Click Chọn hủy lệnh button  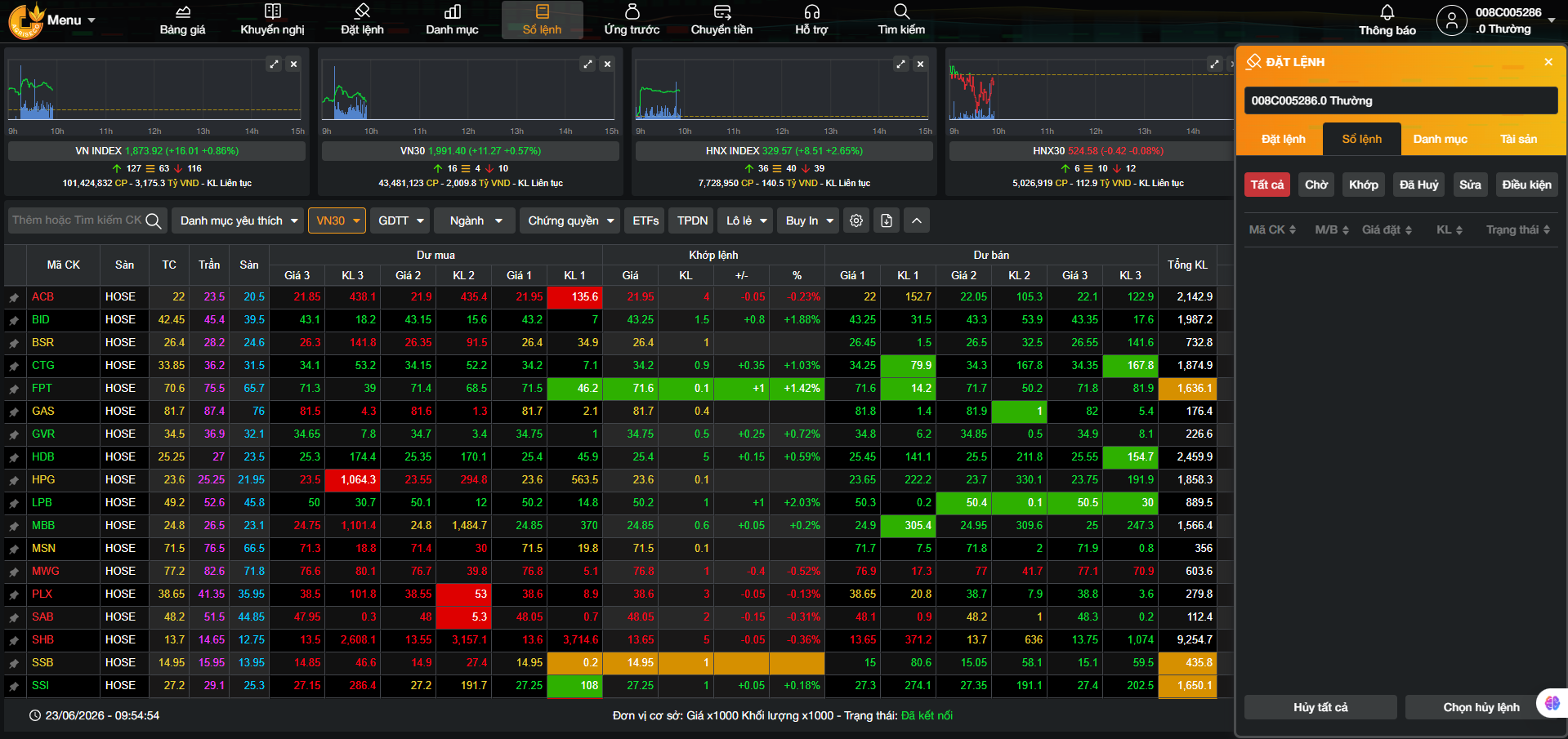1481,707
